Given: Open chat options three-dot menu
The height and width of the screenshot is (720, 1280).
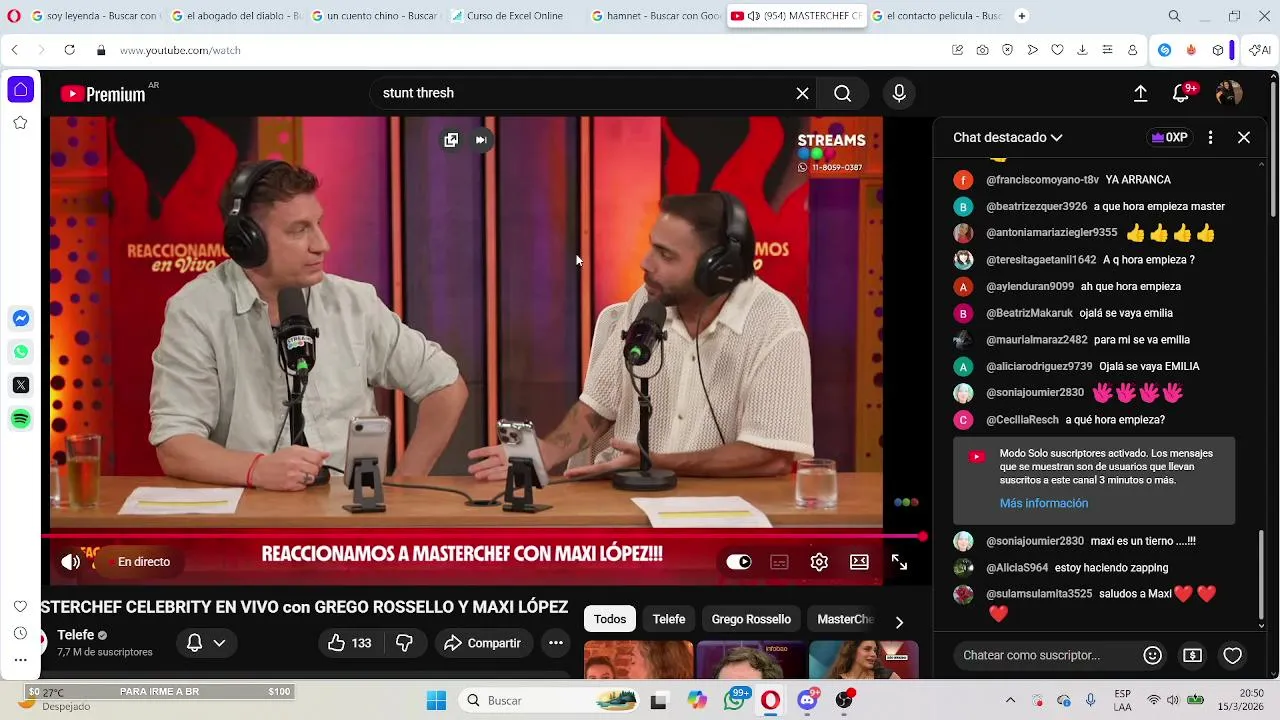Looking at the screenshot, I should 1210,138.
